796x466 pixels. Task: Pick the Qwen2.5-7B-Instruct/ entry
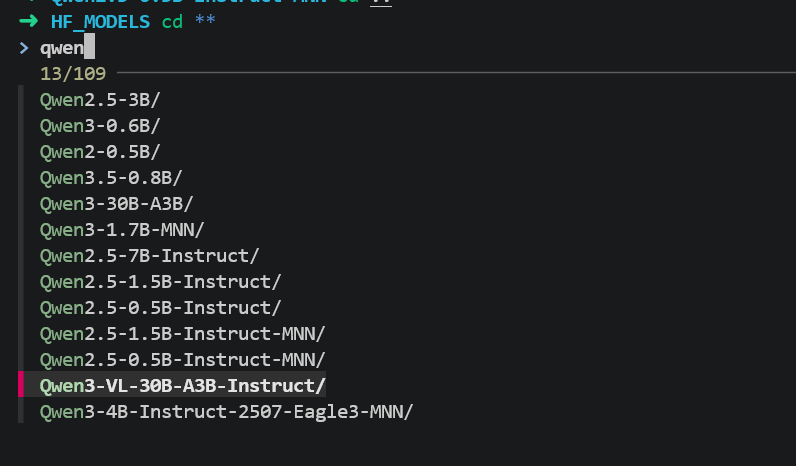point(149,255)
